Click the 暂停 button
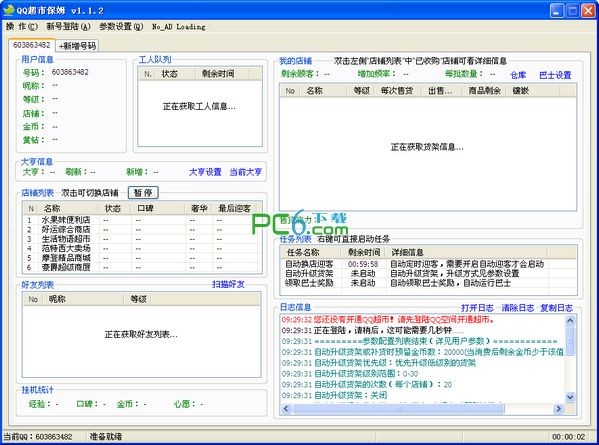Image resolution: width=599 pixels, height=445 pixels. click(x=143, y=193)
